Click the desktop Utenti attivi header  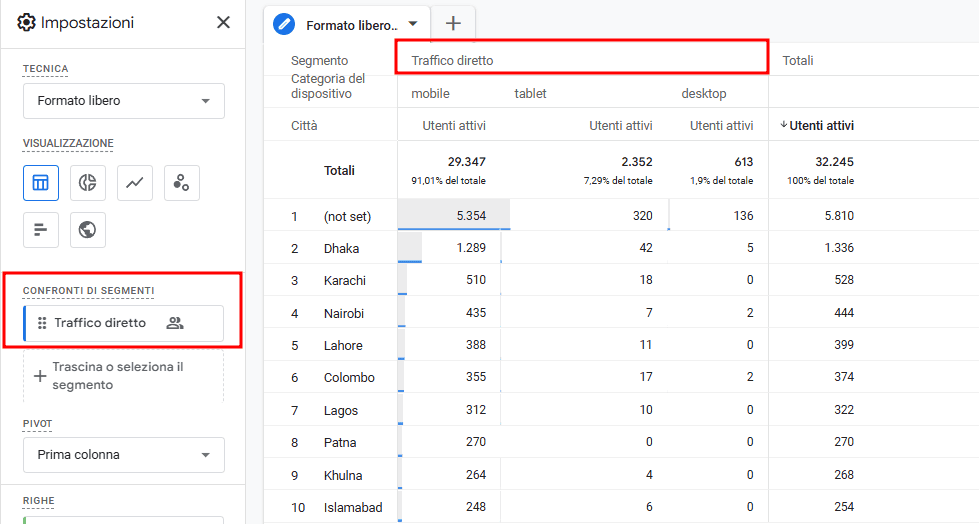point(721,126)
